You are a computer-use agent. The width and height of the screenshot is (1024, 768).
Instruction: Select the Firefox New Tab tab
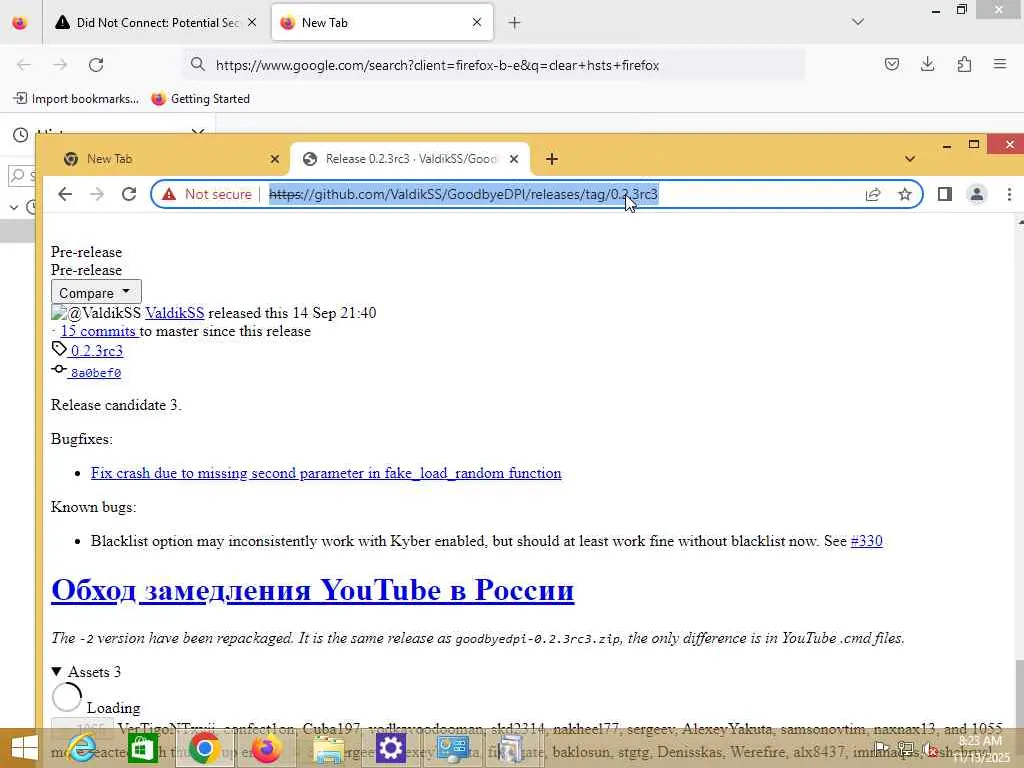tap(382, 22)
